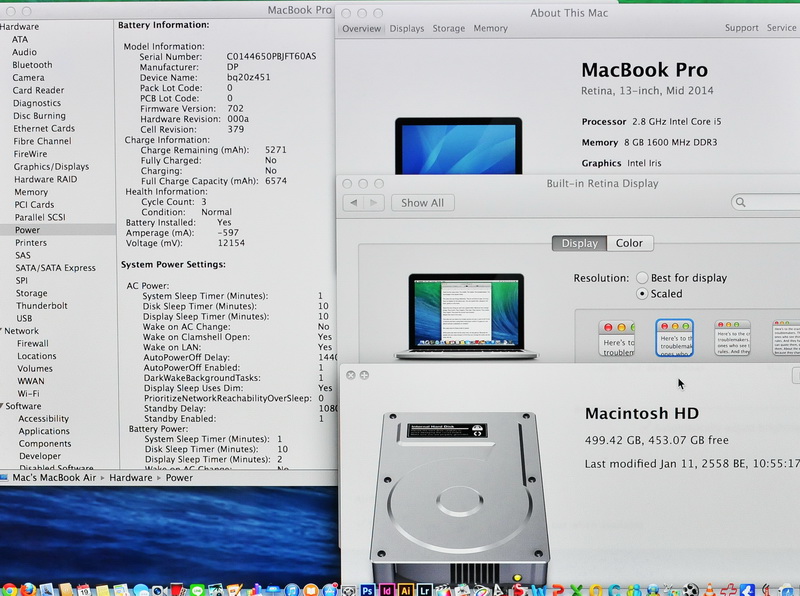This screenshot has height=596, width=800.
Task: Click the computer icon in the System Information path bar
Action: pyautogui.click(x=4, y=478)
